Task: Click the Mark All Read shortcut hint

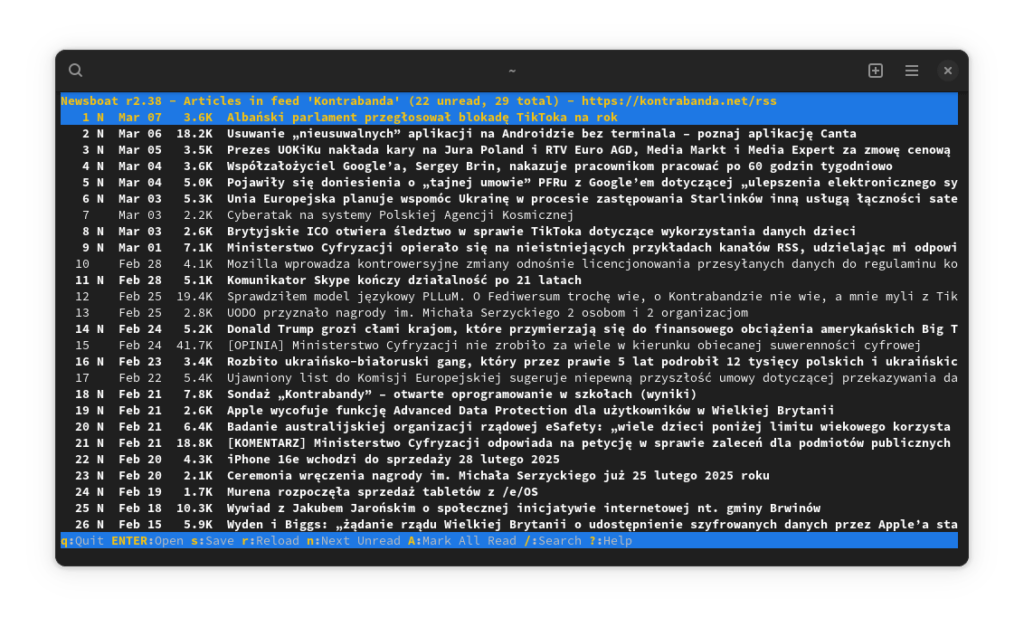Action: [x=462, y=541]
